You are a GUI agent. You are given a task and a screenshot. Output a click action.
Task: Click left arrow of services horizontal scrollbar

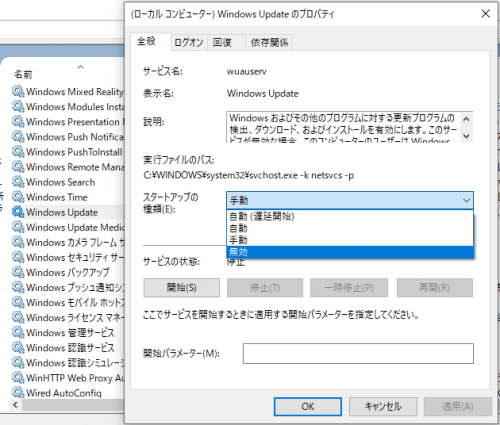[15, 405]
